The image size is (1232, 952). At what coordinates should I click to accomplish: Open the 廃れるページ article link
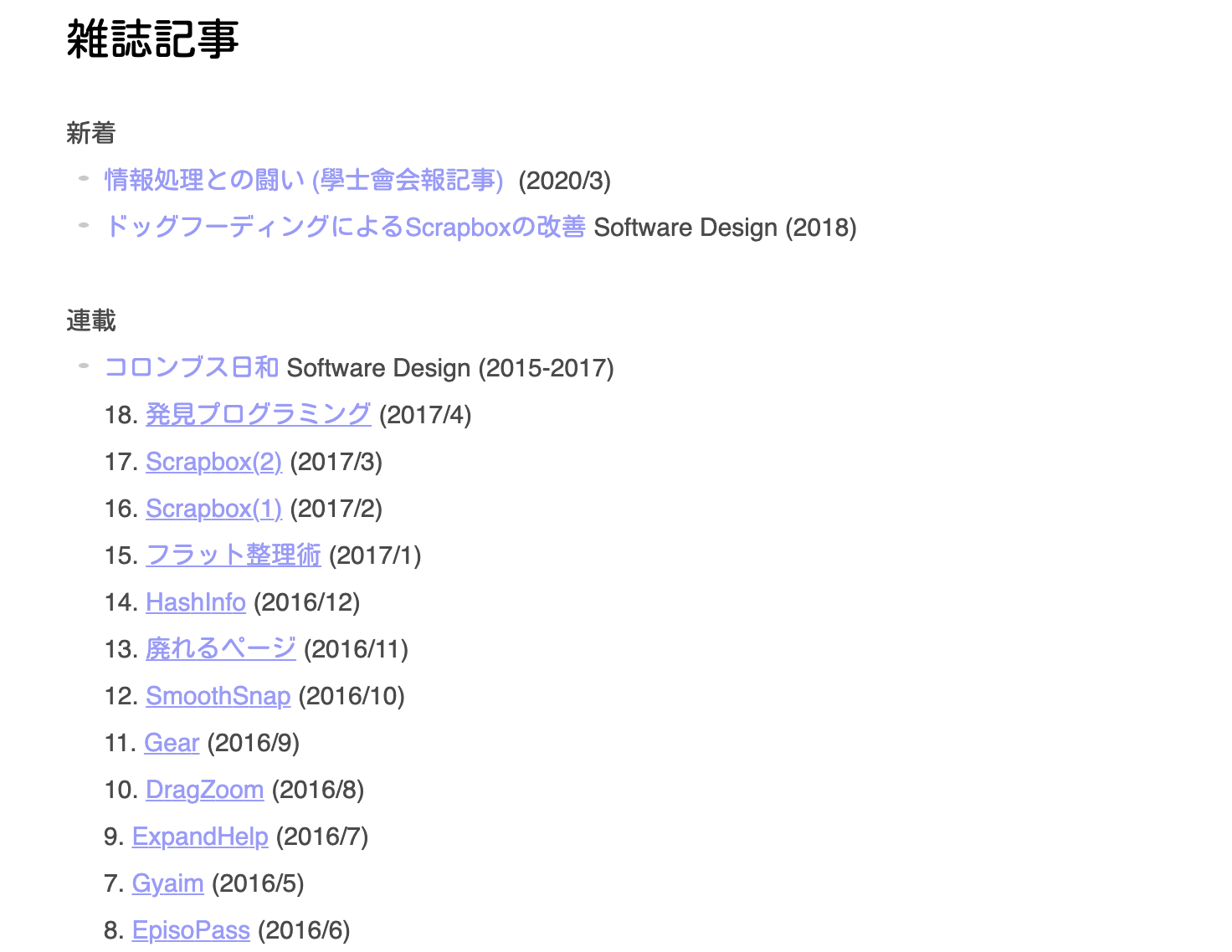click(x=221, y=648)
